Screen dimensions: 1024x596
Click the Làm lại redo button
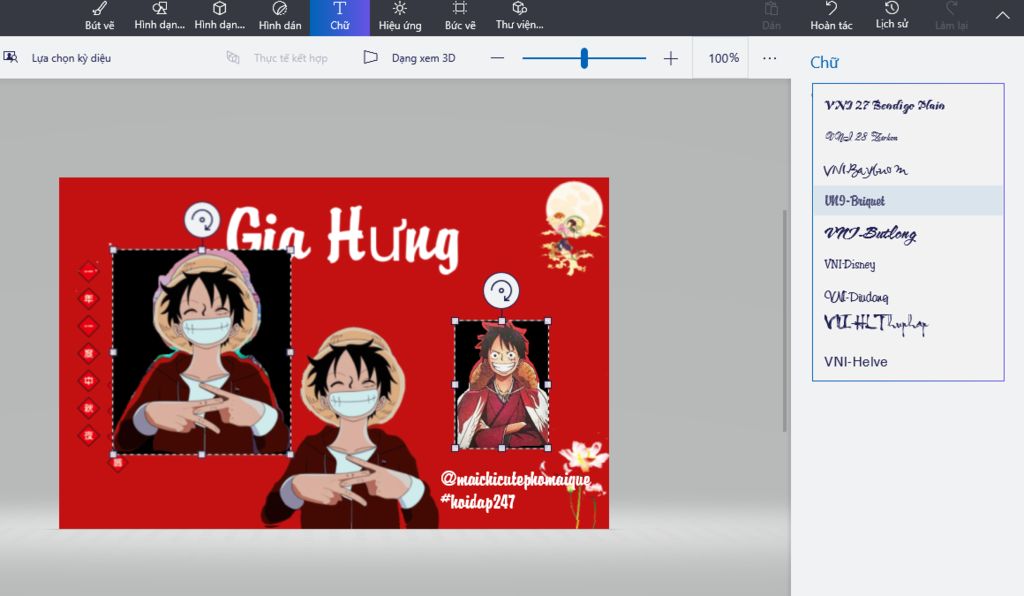952,17
